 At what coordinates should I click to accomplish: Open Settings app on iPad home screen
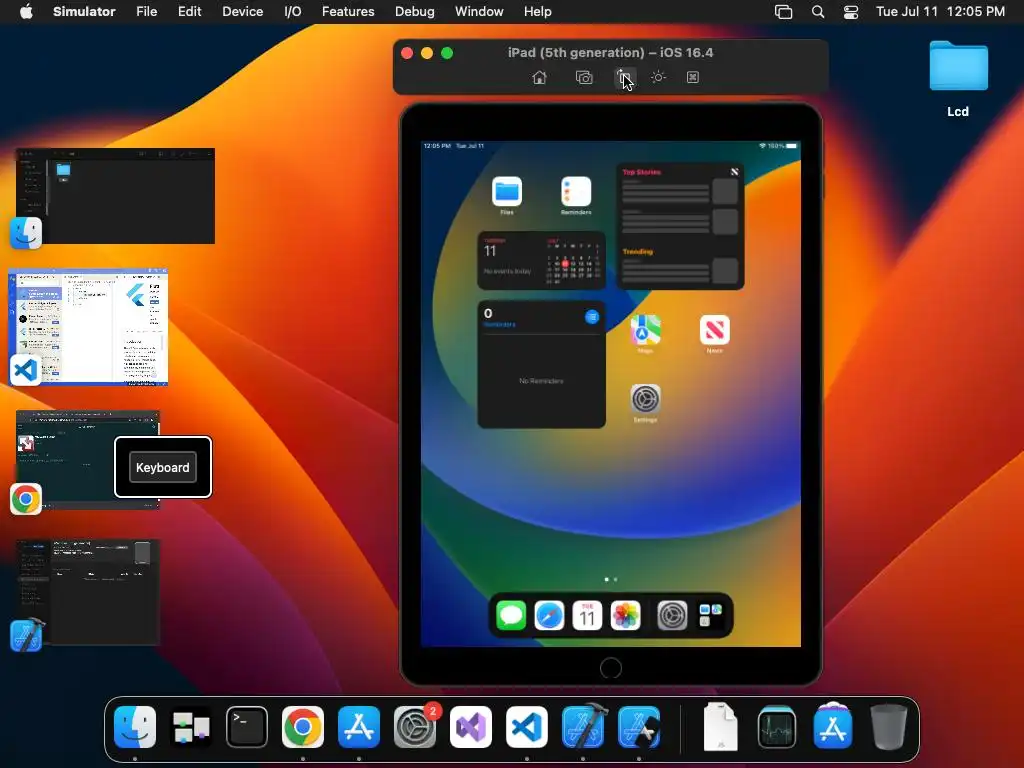(x=645, y=399)
